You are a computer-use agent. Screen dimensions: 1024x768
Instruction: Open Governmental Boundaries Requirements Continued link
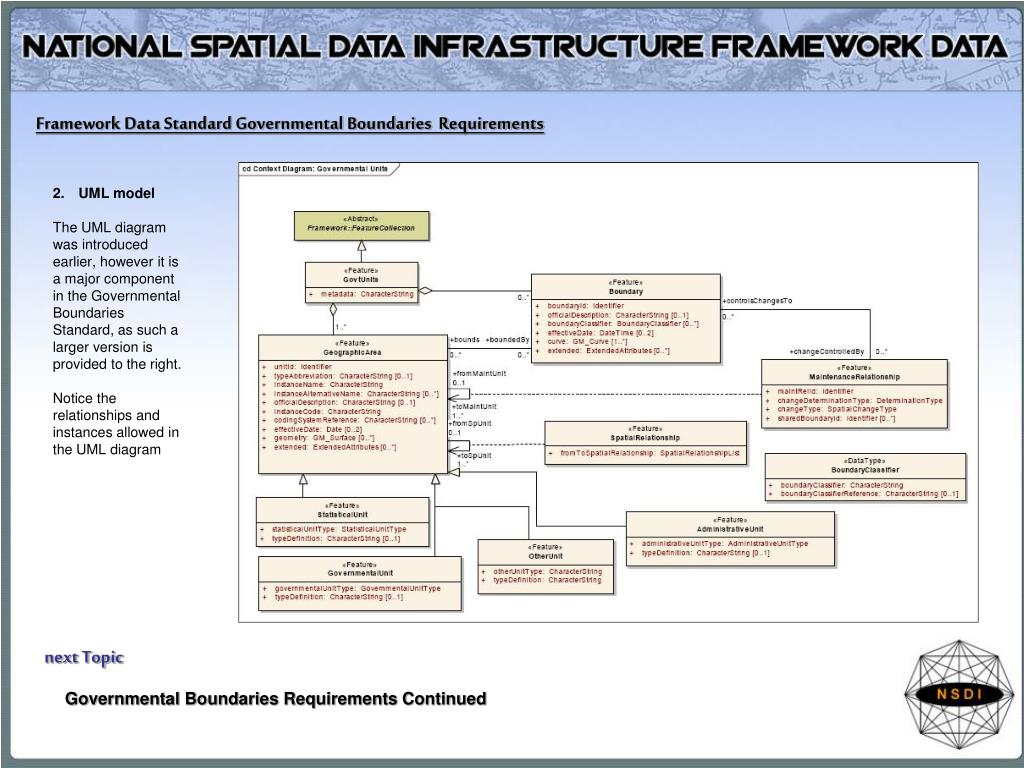click(276, 699)
